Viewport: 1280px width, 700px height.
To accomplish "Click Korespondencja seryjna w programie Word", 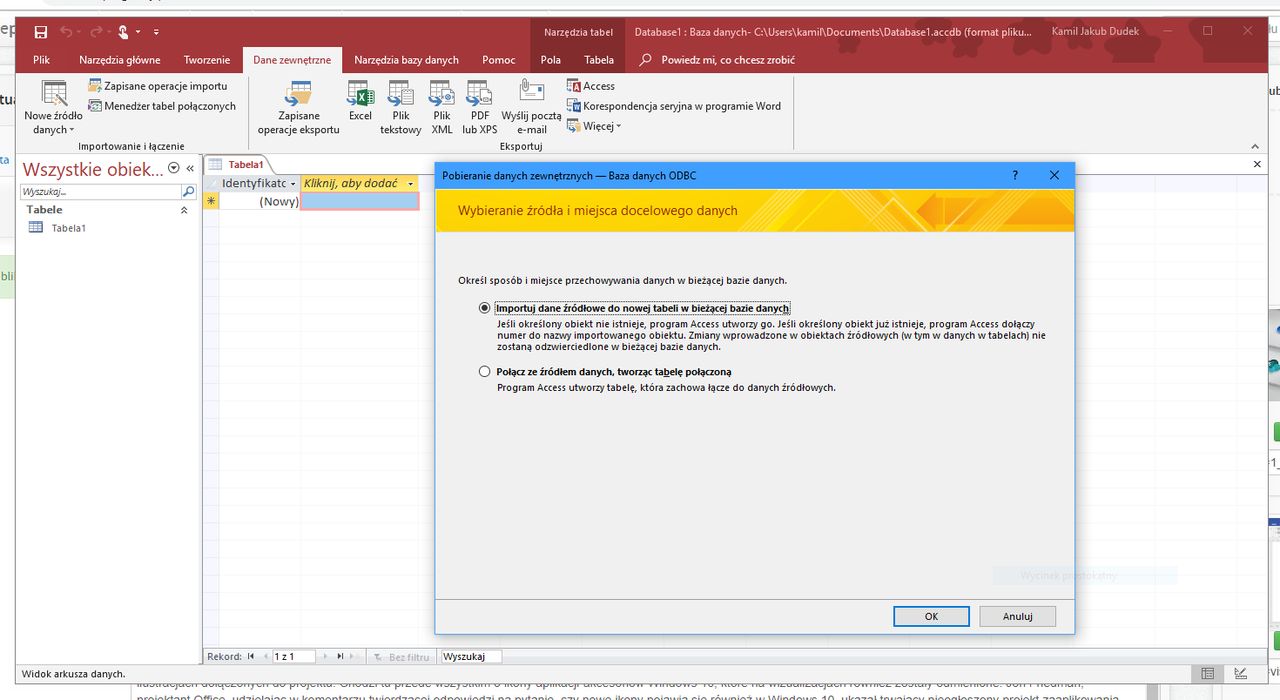I will 674,106.
